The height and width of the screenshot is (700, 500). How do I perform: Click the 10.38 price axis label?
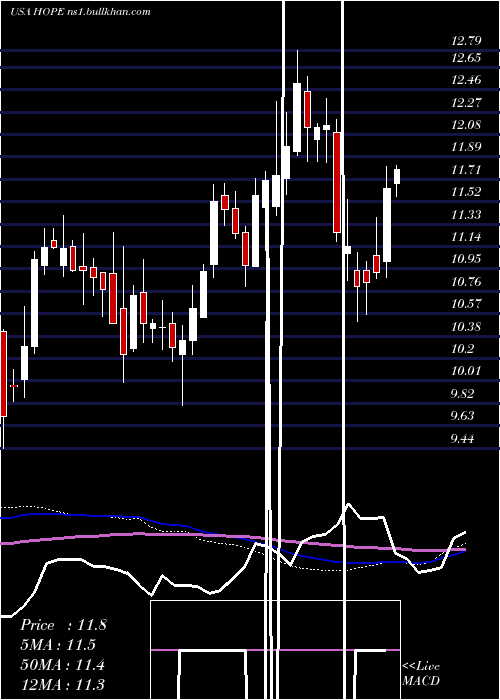pyautogui.click(x=466, y=326)
